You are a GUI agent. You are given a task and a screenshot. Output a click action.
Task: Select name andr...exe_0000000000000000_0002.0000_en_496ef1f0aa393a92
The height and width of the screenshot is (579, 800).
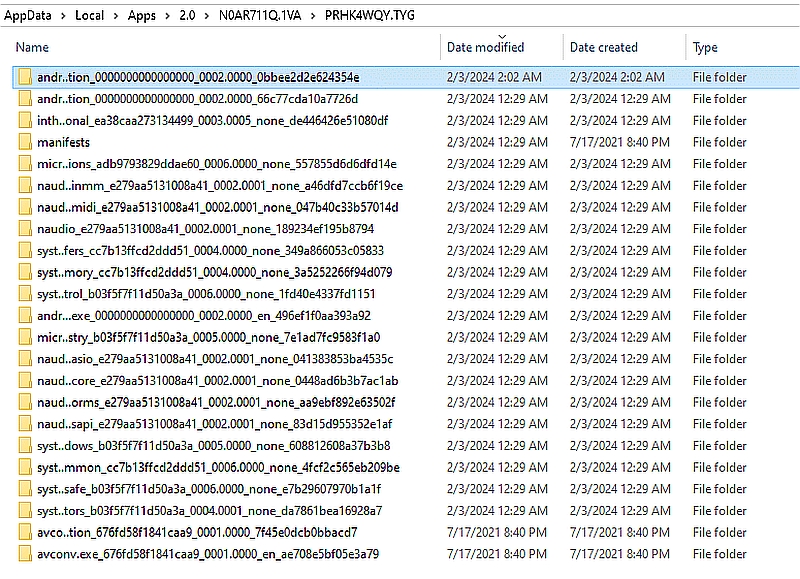tap(204, 316)
